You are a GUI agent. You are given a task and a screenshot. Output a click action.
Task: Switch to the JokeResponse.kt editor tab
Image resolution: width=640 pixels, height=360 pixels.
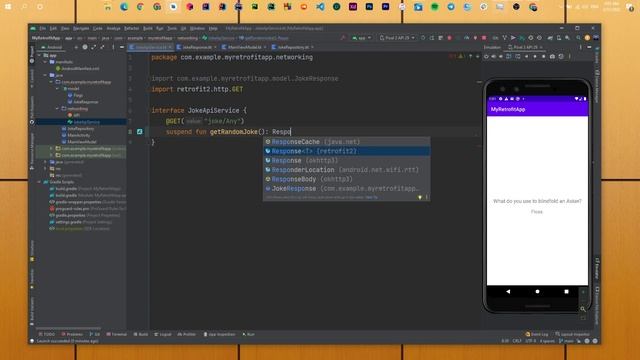pos(196,47)
